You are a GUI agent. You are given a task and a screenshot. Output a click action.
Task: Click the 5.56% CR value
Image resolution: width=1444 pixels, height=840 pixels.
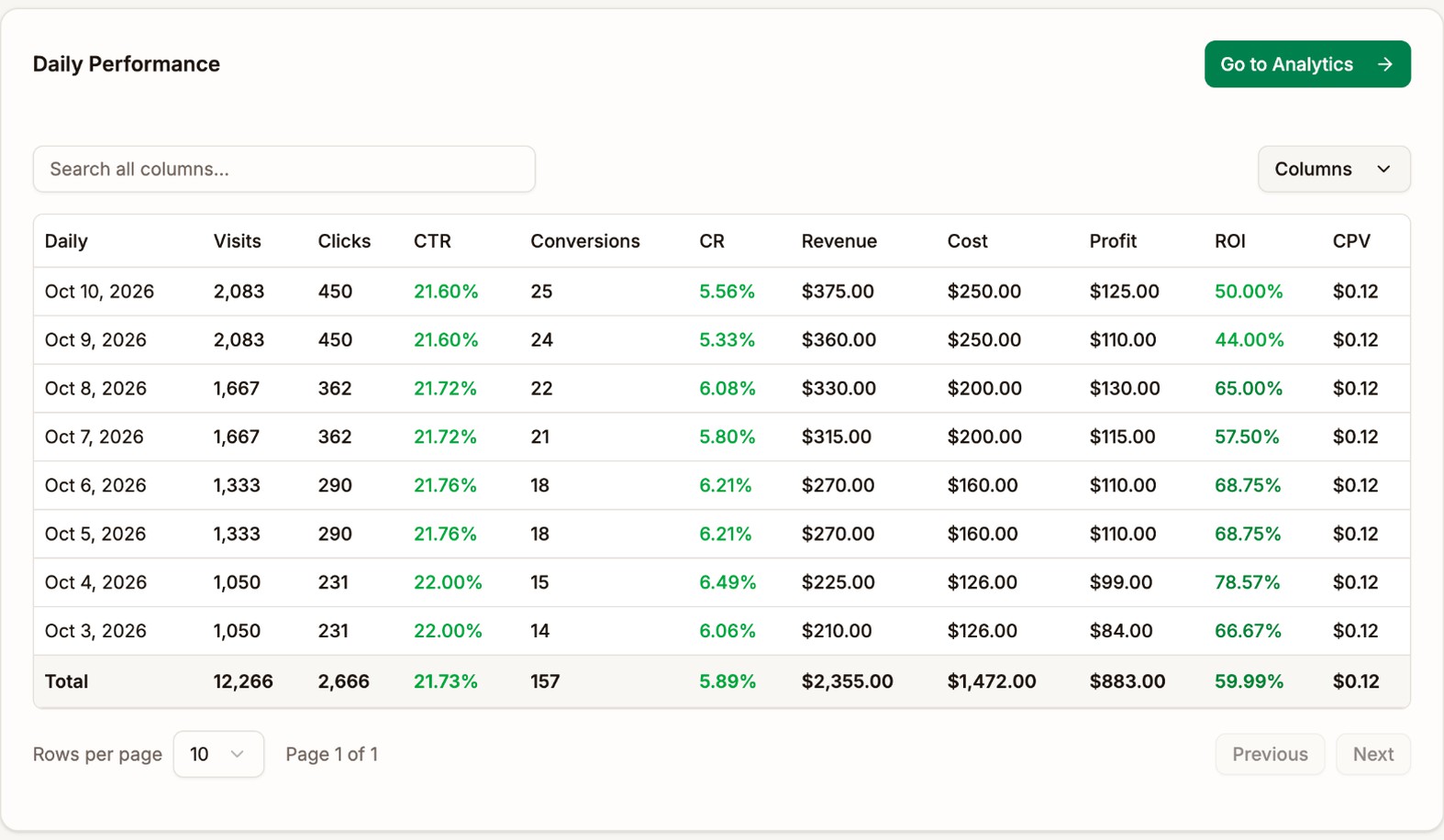point(727,292)
